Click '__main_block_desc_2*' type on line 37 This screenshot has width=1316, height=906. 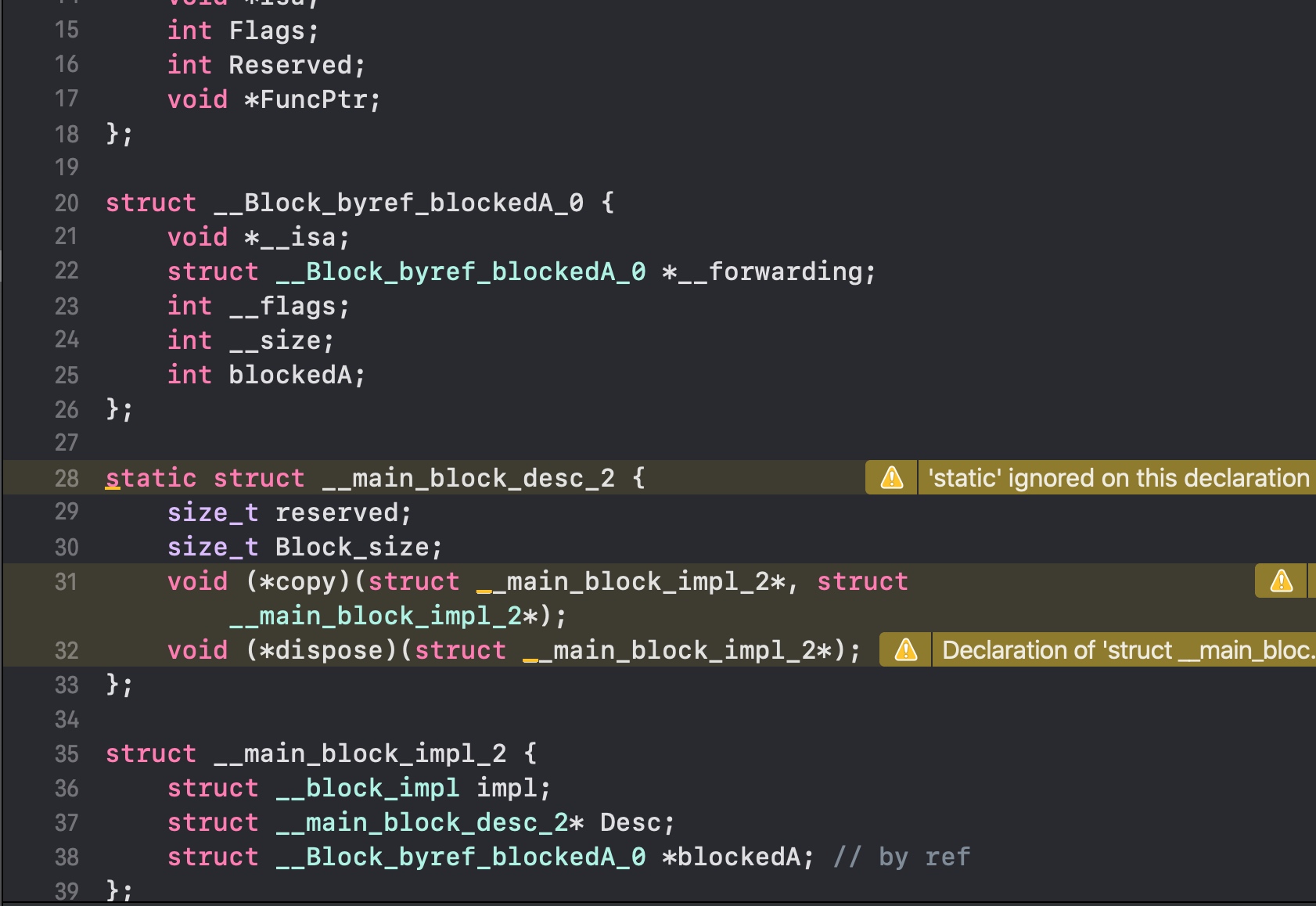430,822
